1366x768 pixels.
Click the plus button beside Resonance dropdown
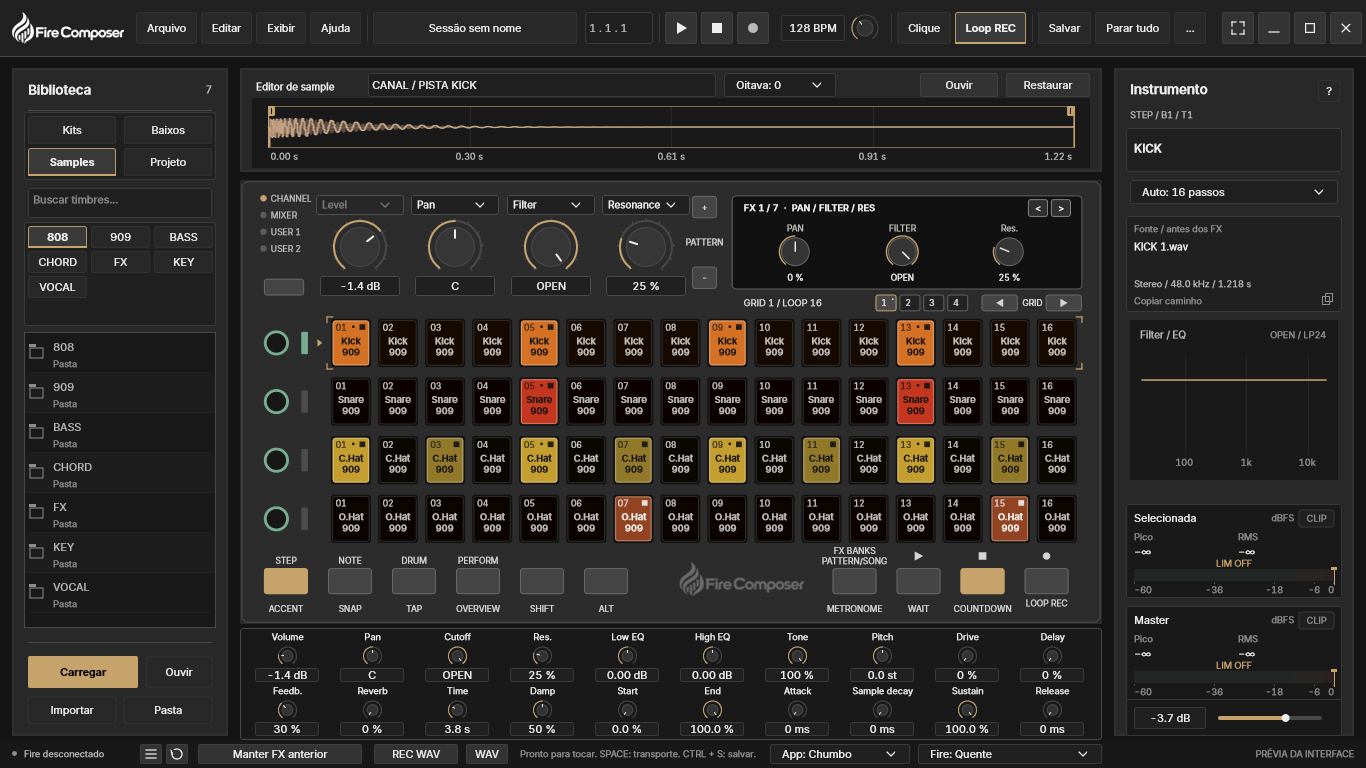(x=704, y=207)
